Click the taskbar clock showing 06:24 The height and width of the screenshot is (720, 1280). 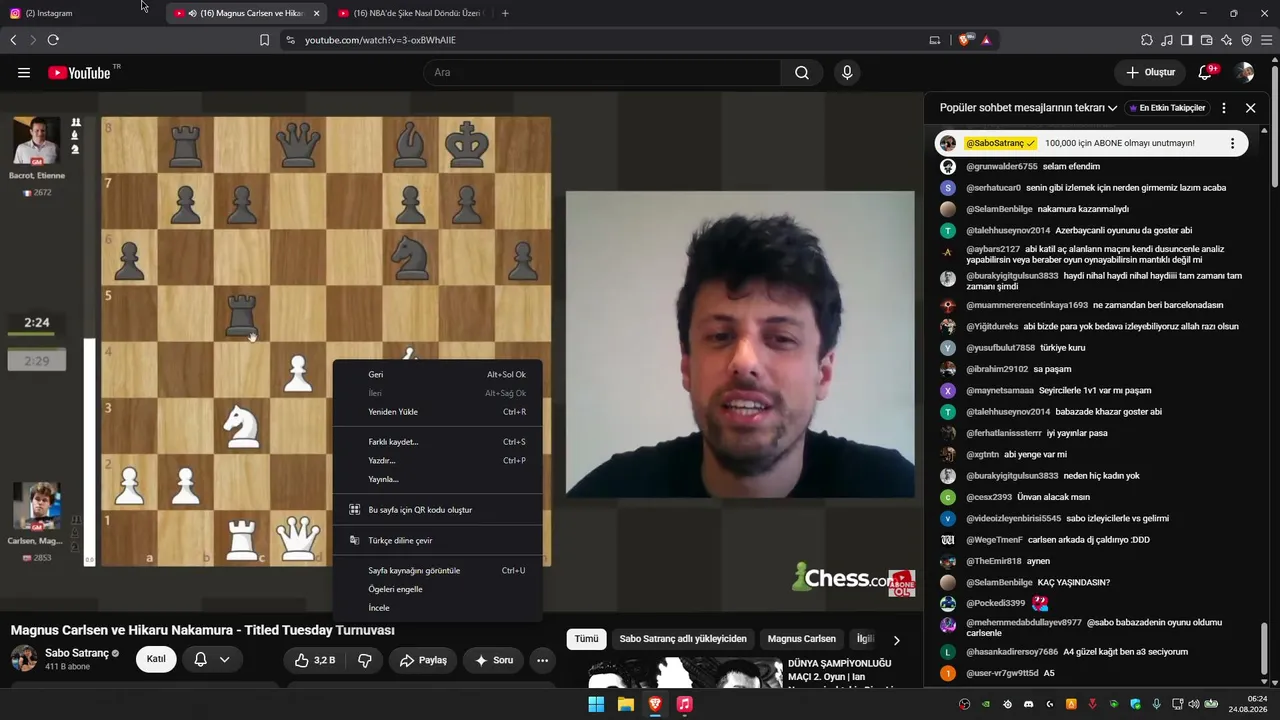pyautogui.click(x=1248, y=704)
